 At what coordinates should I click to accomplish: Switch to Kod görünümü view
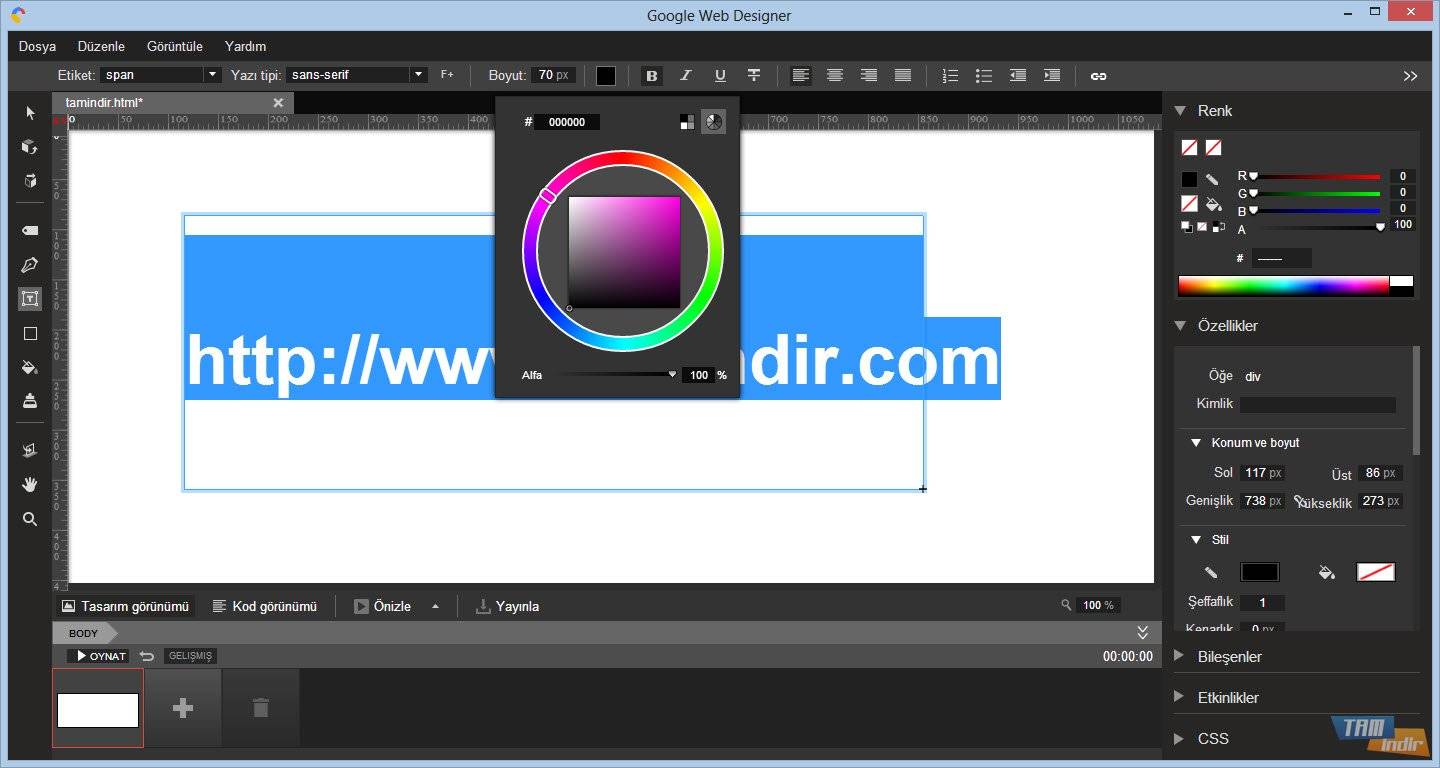264,606
